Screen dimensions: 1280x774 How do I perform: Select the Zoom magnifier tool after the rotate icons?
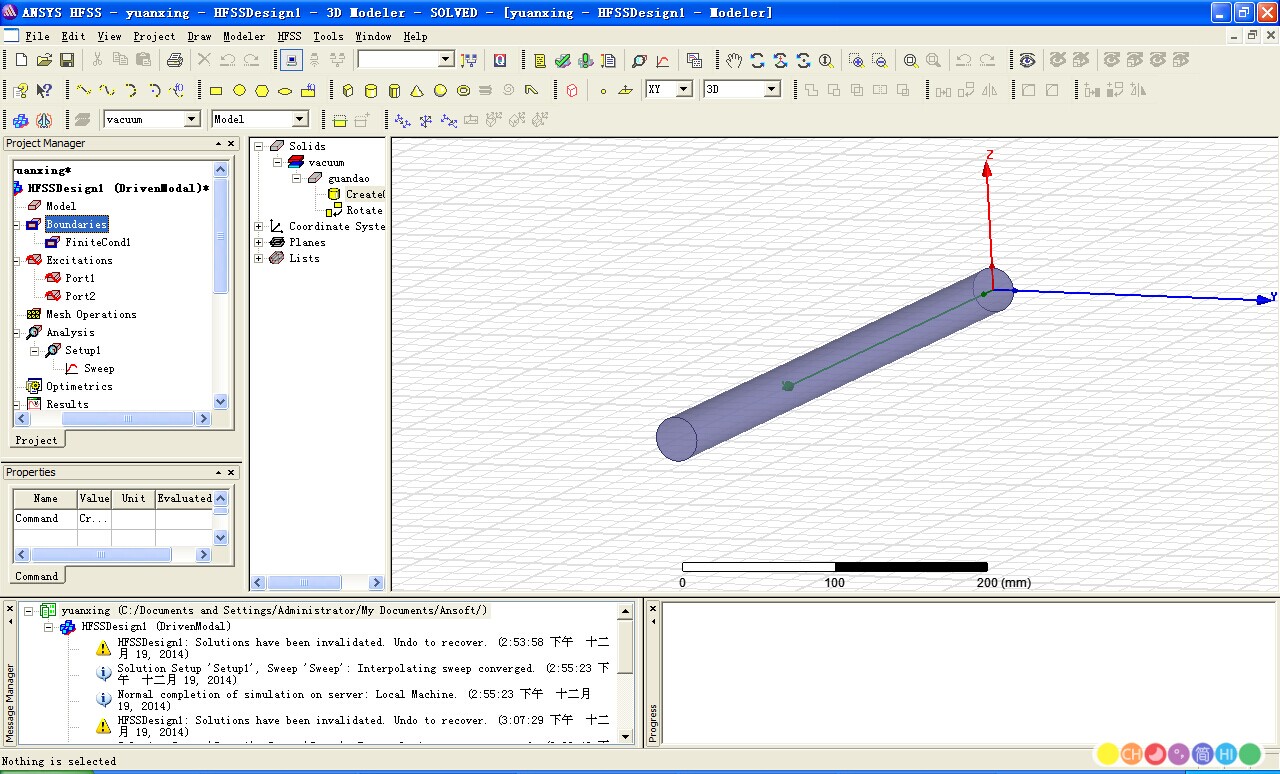pos(826,60)
